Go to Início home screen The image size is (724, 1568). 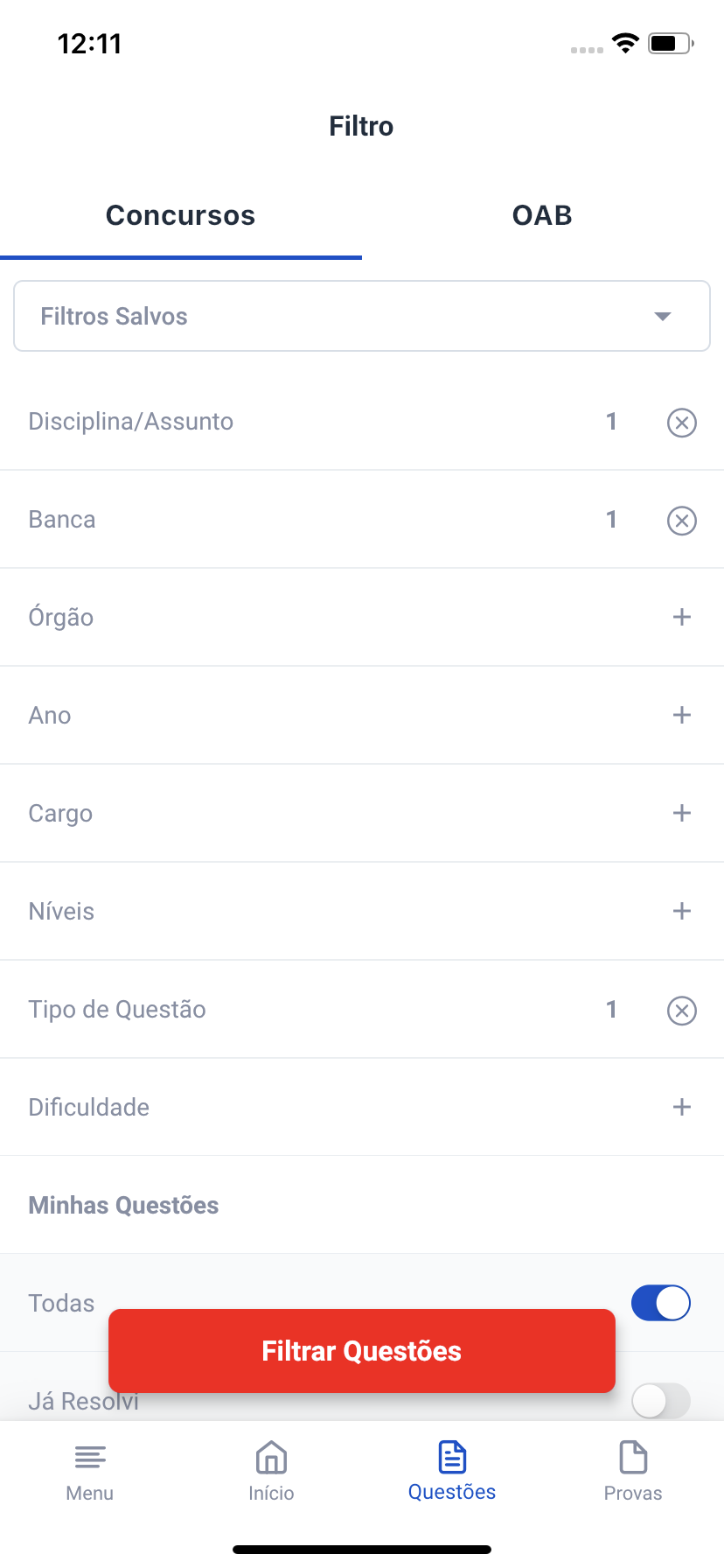(x=271, y=1472)
